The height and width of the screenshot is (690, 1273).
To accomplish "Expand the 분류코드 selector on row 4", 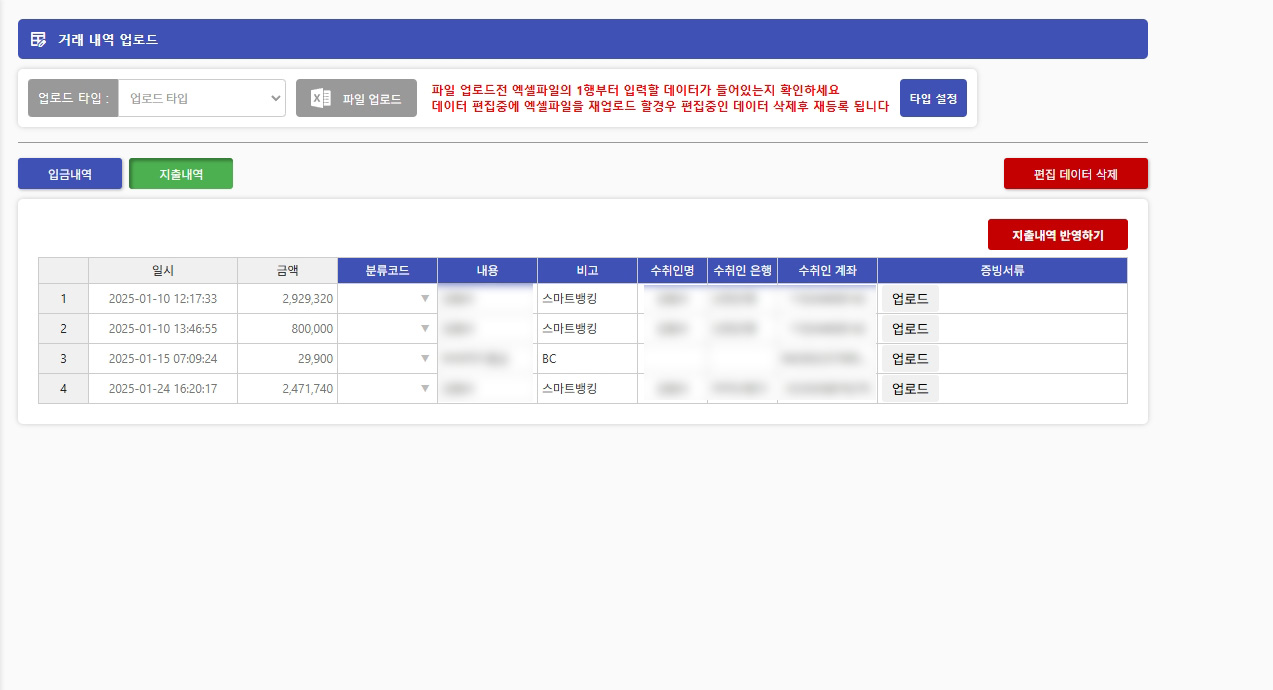I will coord(423,388).
